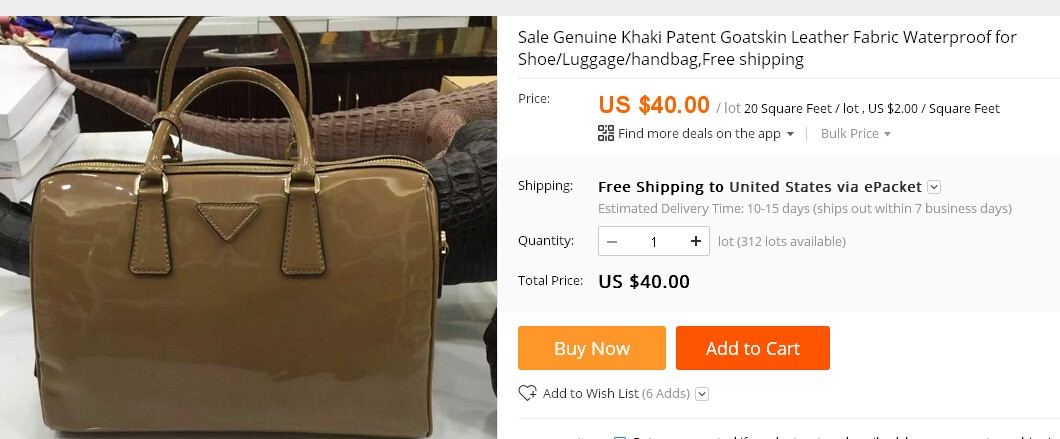Click the product title text
This screenshot has height=439, width=1060.
(x=767, y=48)
